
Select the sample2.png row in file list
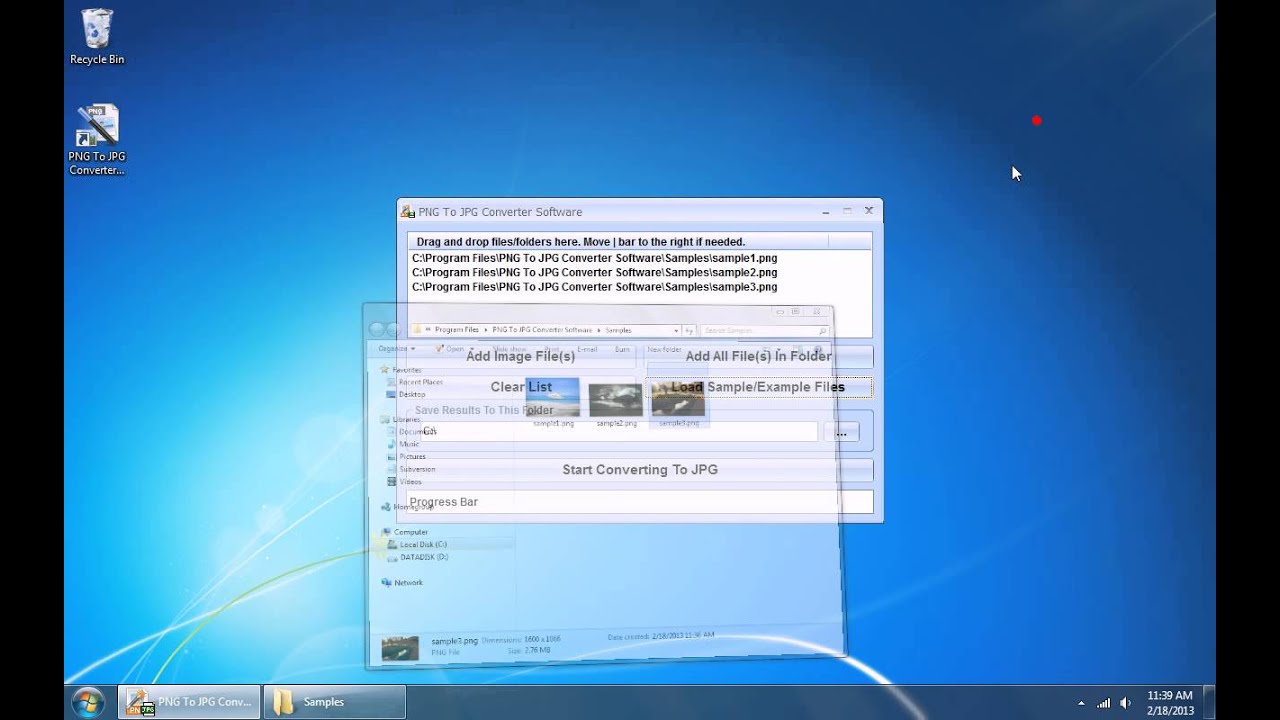[594, 272]
